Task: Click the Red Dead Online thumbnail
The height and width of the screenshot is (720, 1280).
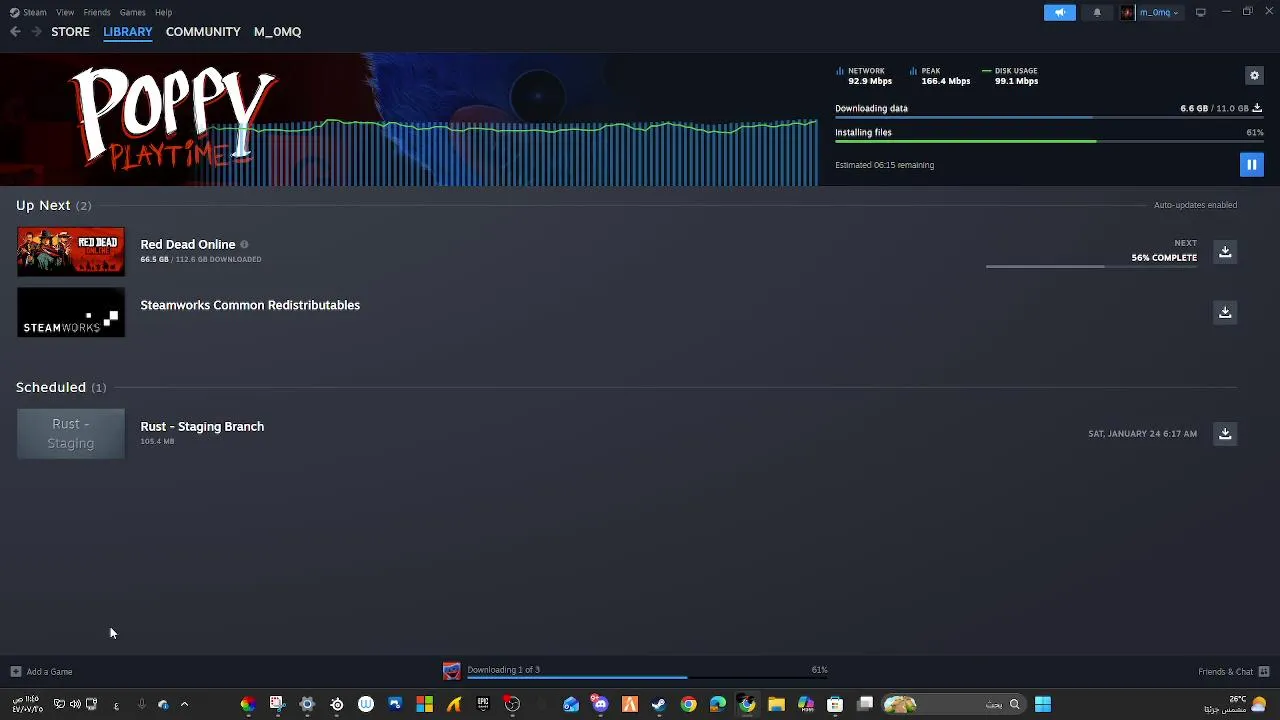Action: pyautogui.click(x=71, y=251)
